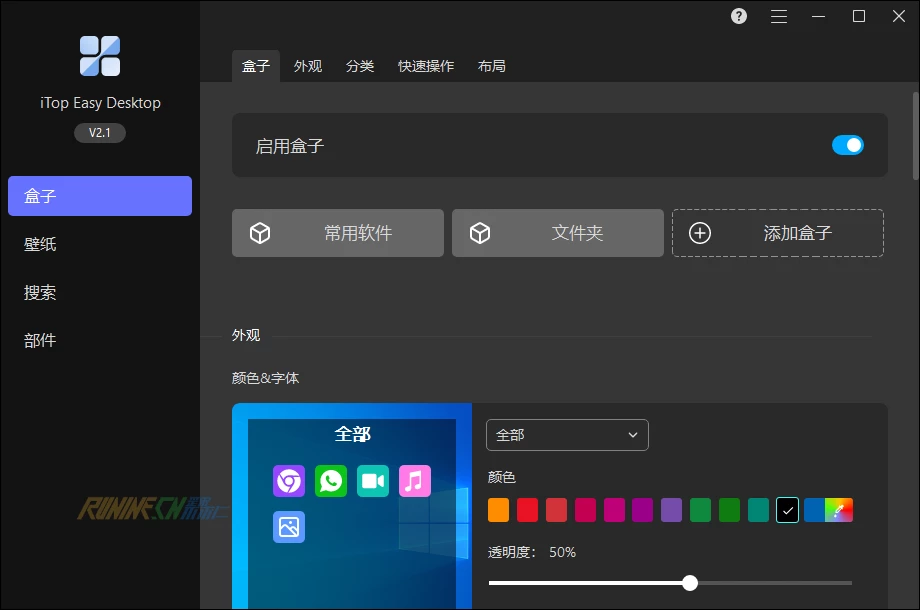This screenshot has width=920, height=610.
Task: Expand the 全部 dropdown list
Action: coord(567,435)
